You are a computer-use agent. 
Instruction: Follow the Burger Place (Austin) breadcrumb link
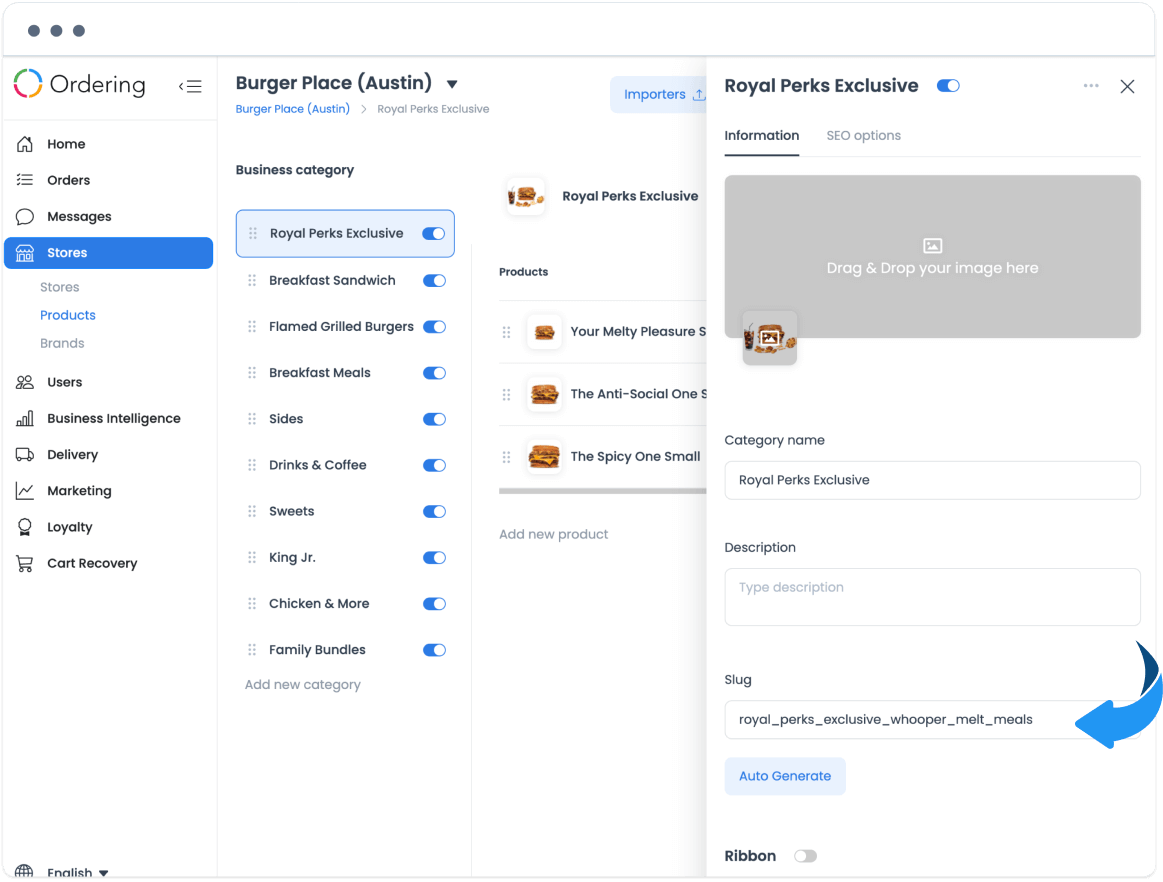coord(292,109)
